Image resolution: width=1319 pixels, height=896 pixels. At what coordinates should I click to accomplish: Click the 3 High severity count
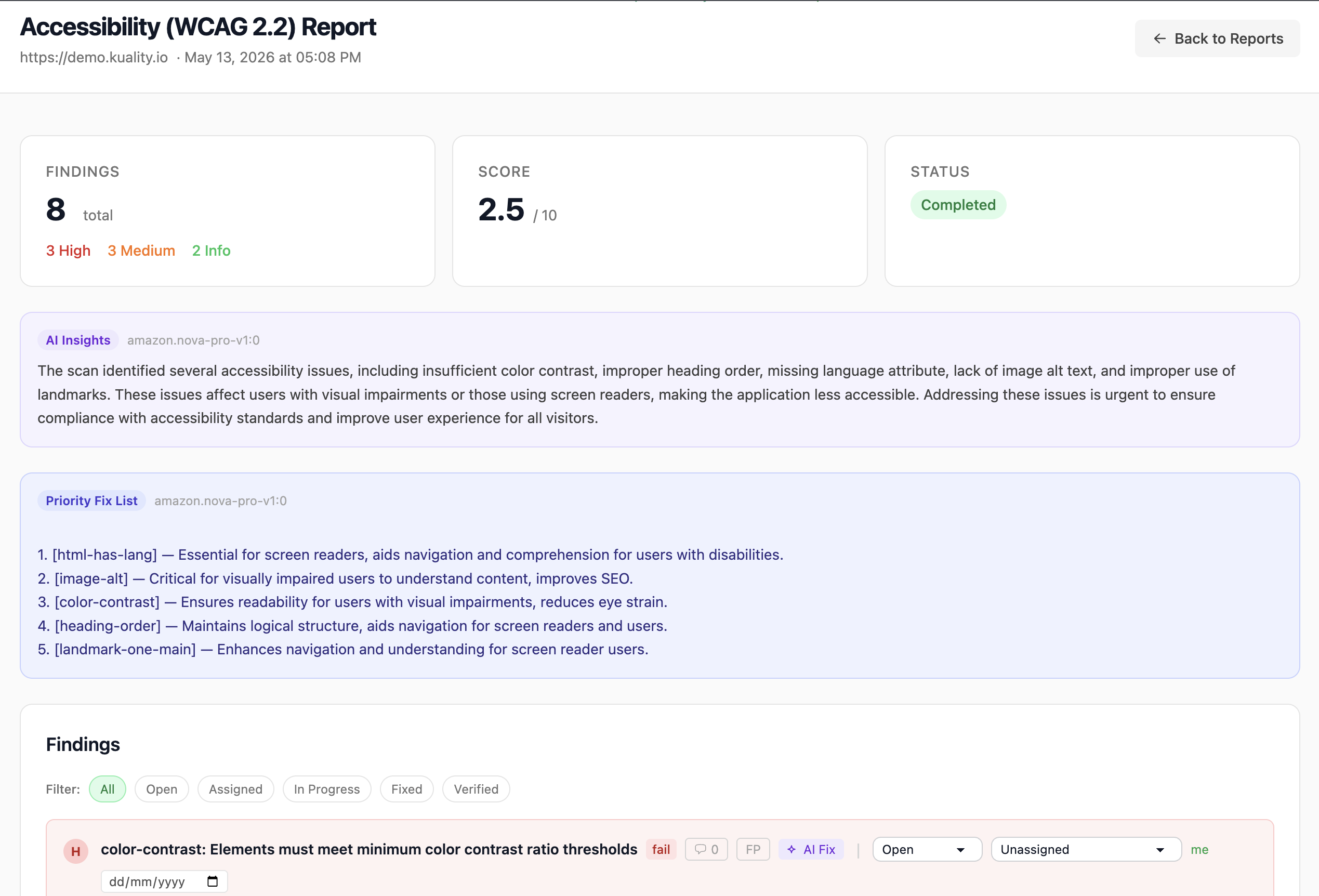click(x=68, y=250)
